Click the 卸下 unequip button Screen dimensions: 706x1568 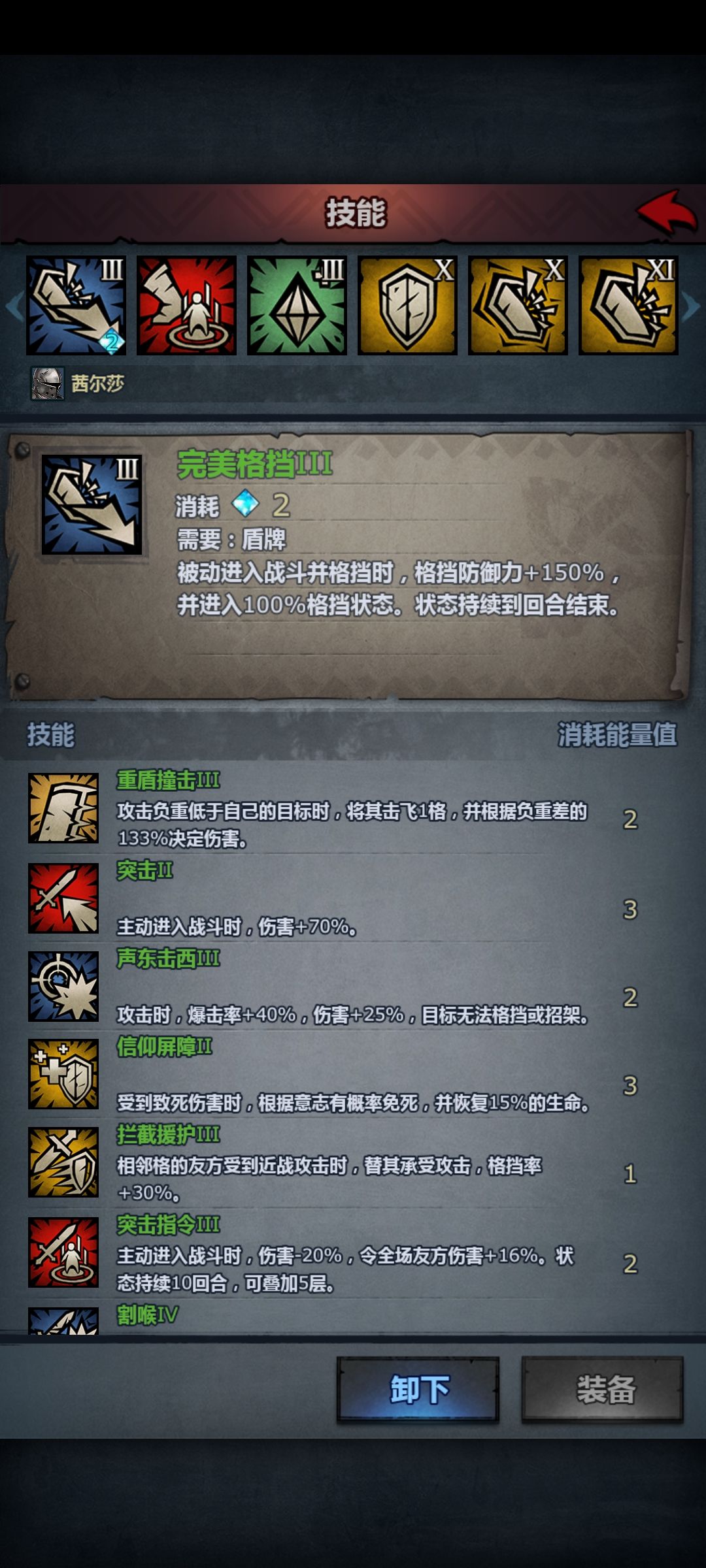(418, 1390)
